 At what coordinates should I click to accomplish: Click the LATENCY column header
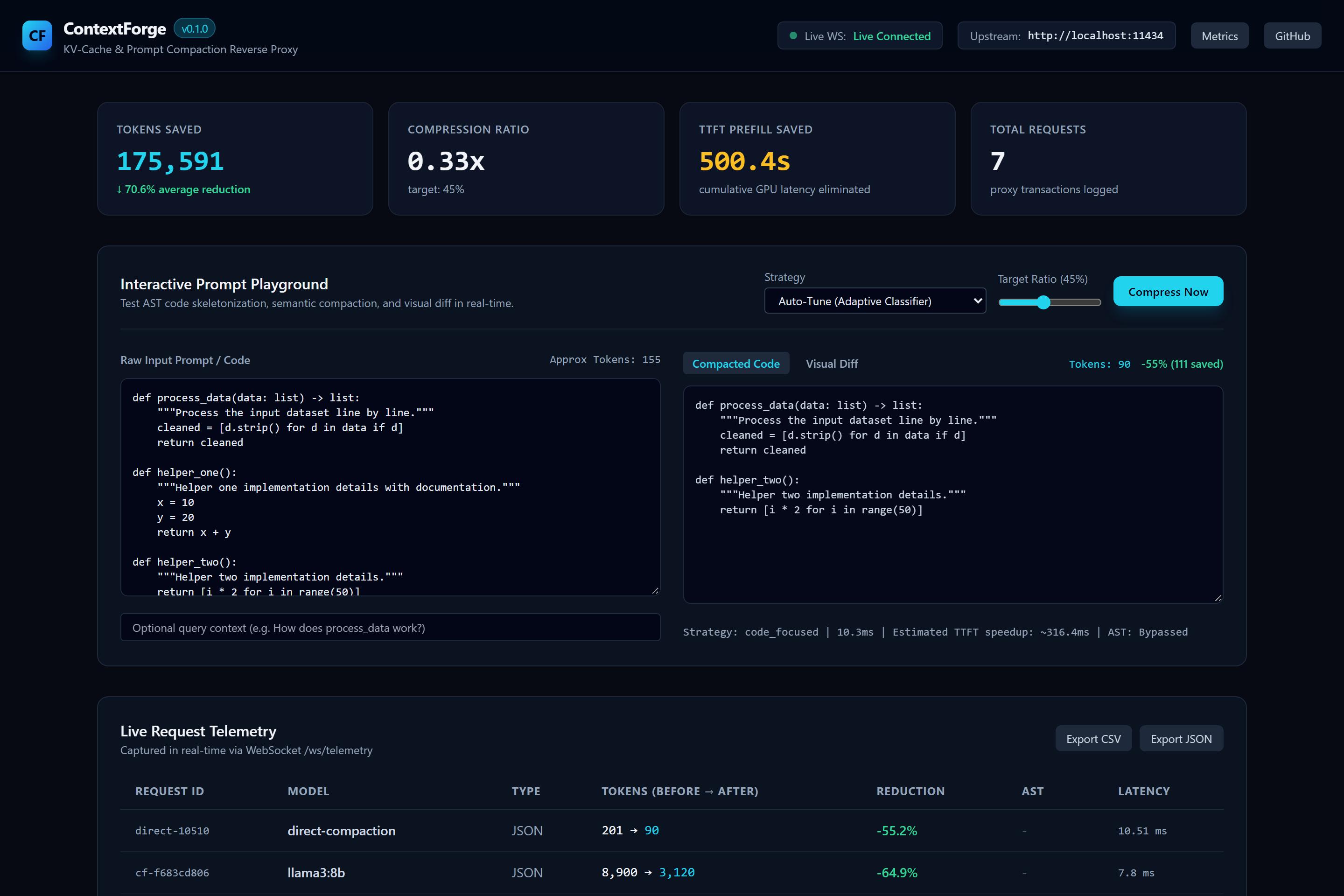point(1143,791)
